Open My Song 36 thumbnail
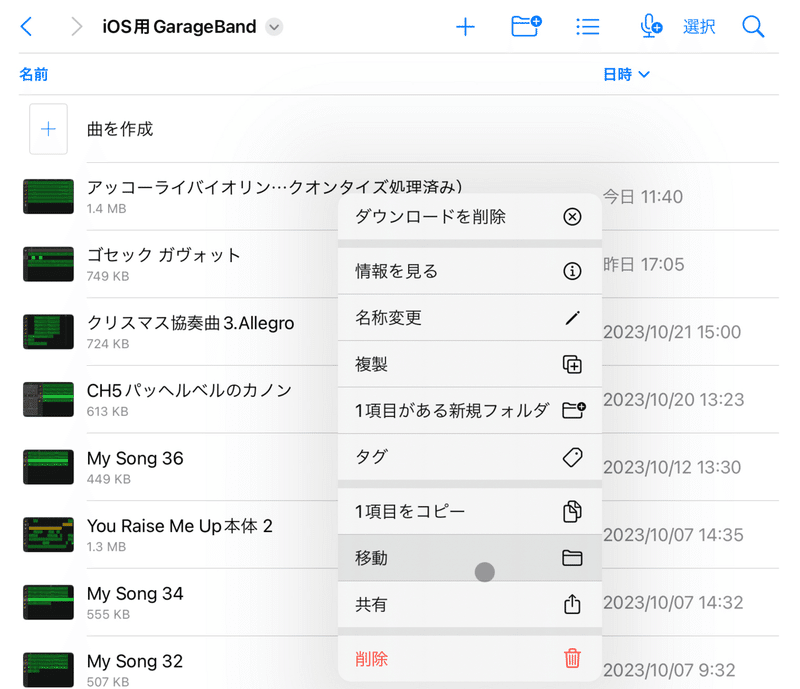800x689 pixels. click(x=48, y=467)
